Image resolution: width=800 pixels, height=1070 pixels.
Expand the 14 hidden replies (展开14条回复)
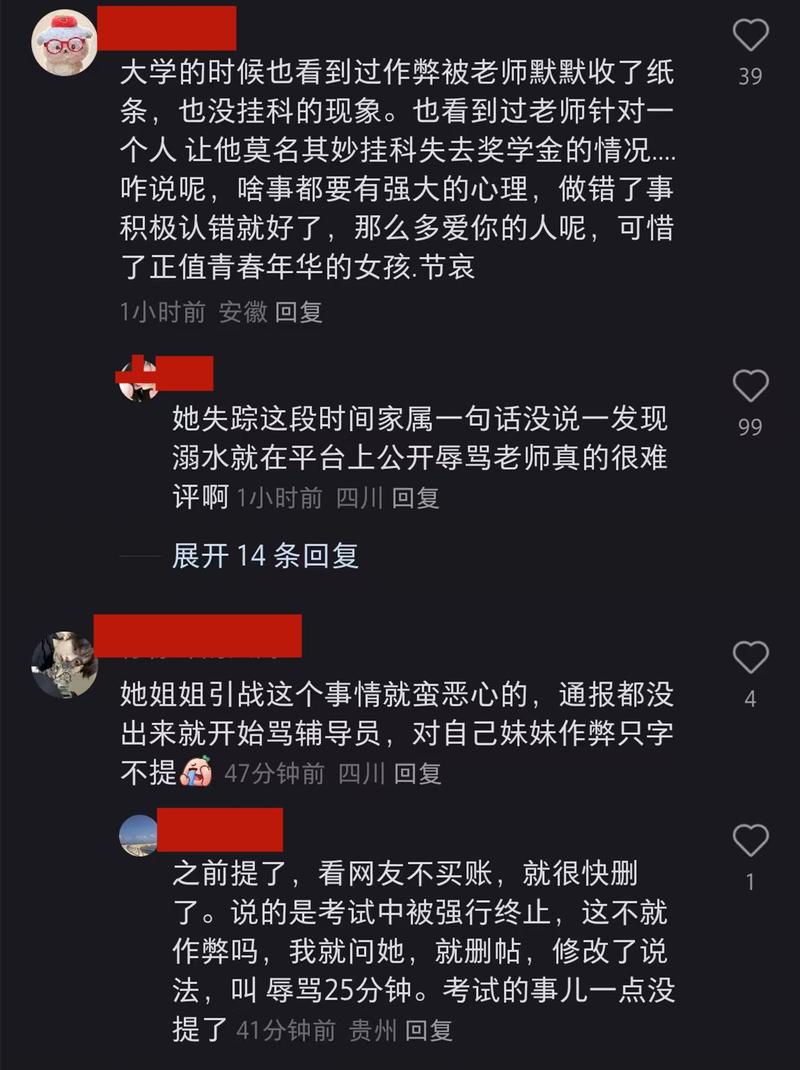pyautogui.click(x=266, y=555)
